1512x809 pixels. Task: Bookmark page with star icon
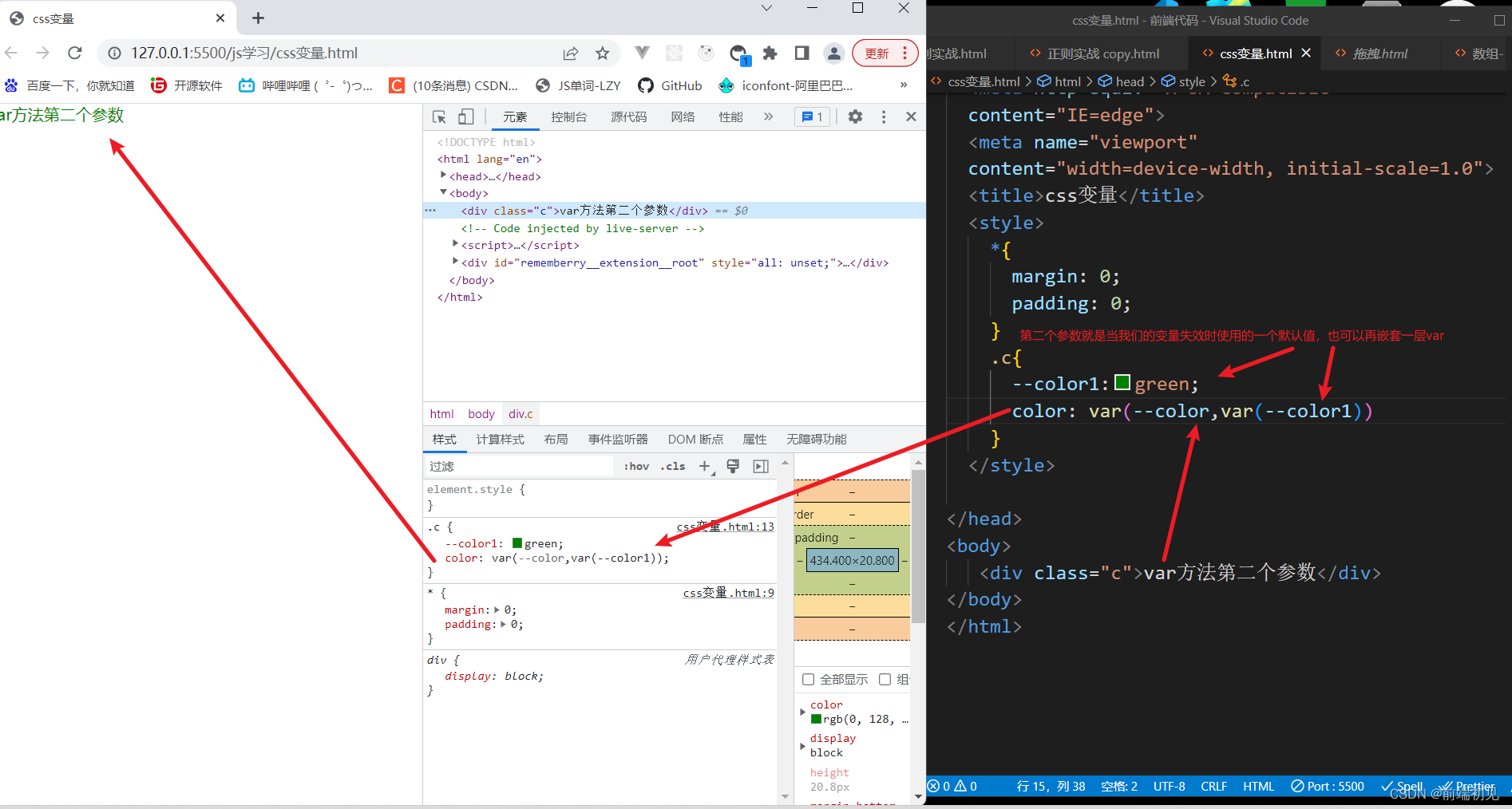click(603, 53)
